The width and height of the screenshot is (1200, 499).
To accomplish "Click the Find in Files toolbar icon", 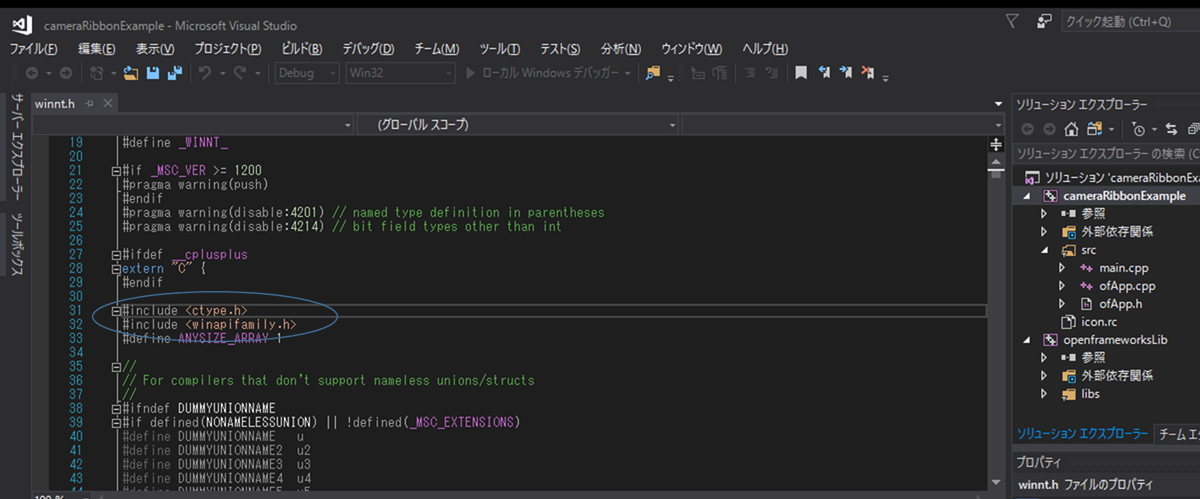I will point(654,73).
